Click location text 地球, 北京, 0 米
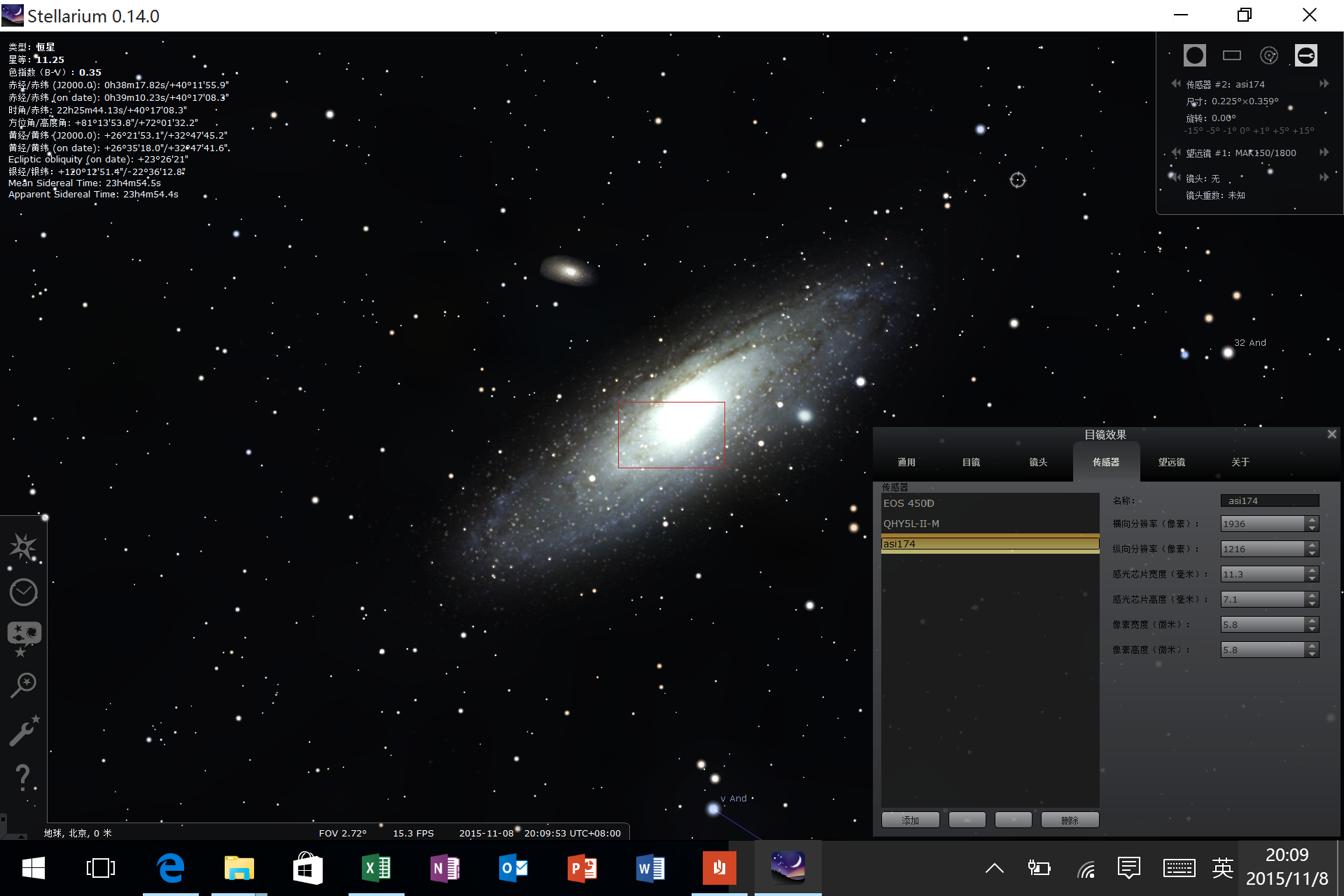This screenshot has height=896, width=1344. click(78, 833)
